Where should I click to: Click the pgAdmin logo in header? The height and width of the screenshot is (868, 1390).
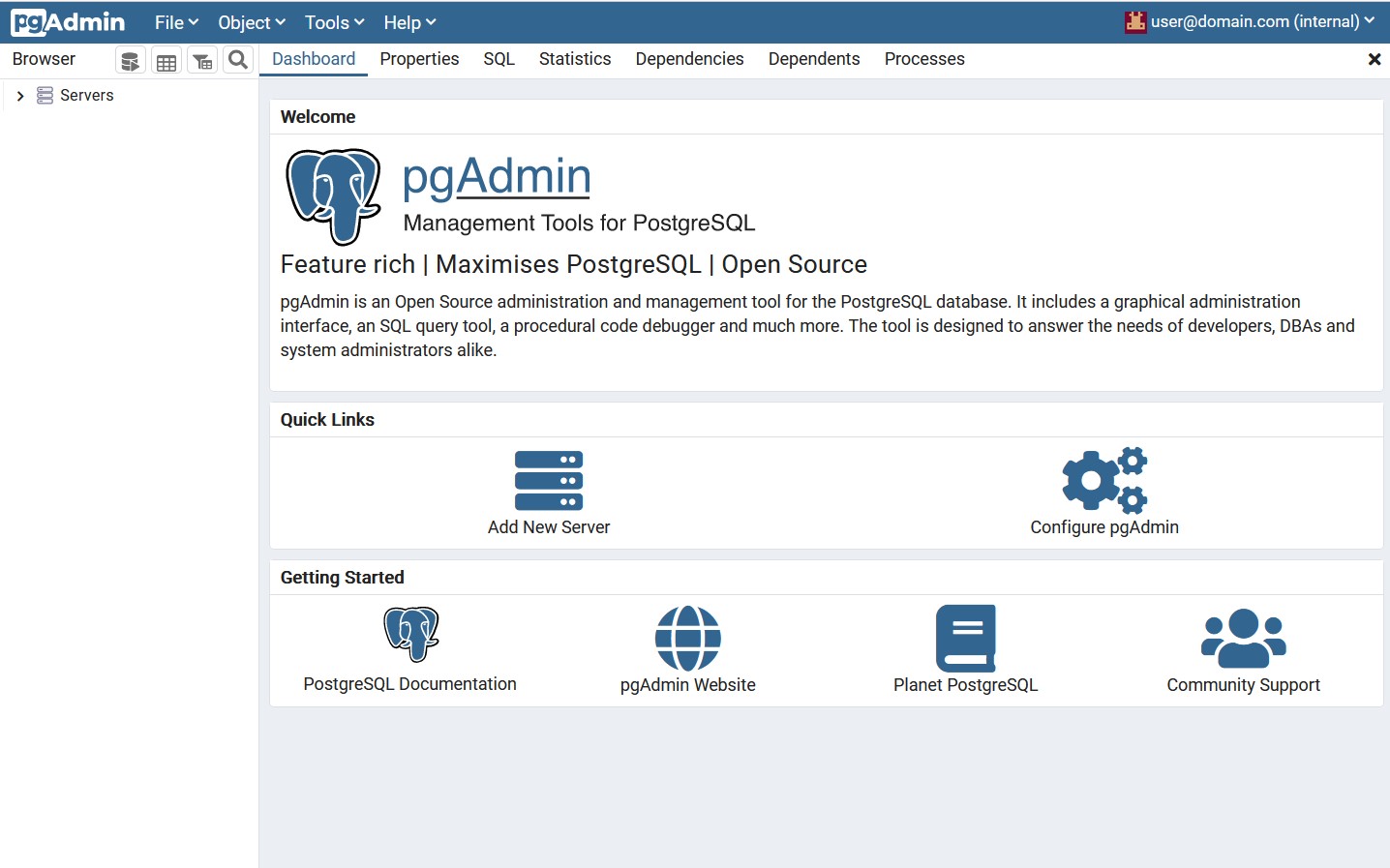[68, 22]
